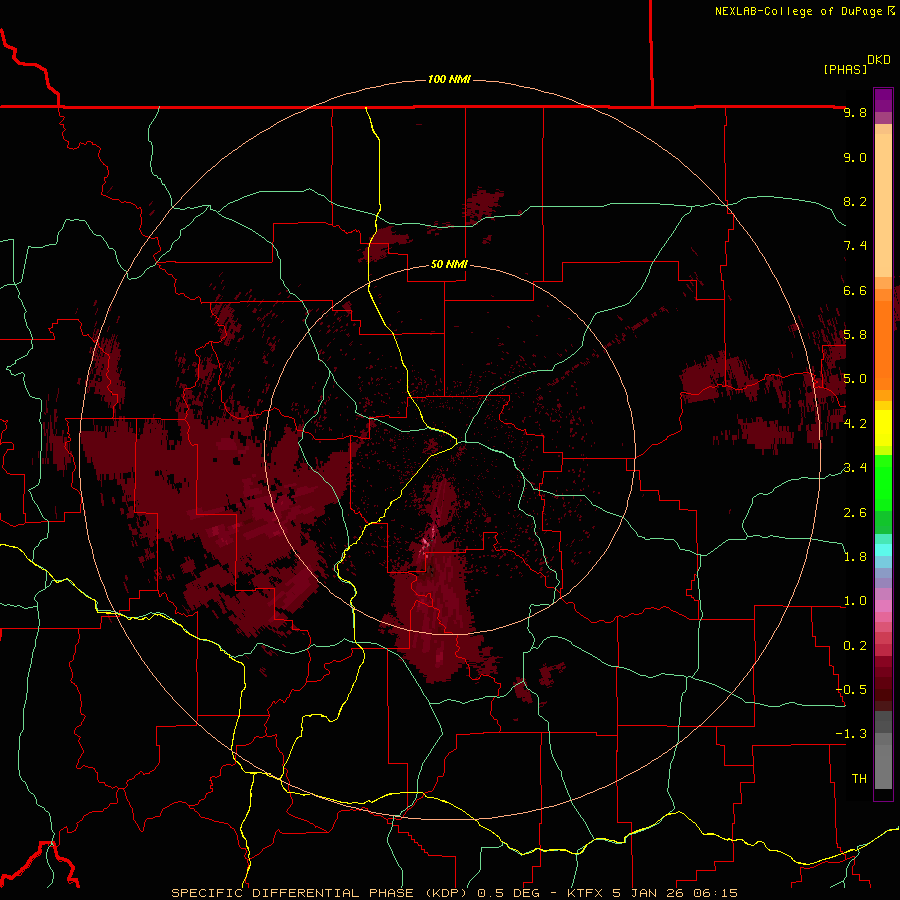Click the KTFX radar site identifier
Viewport: 900px width, 900px height.
click(585, 893)
